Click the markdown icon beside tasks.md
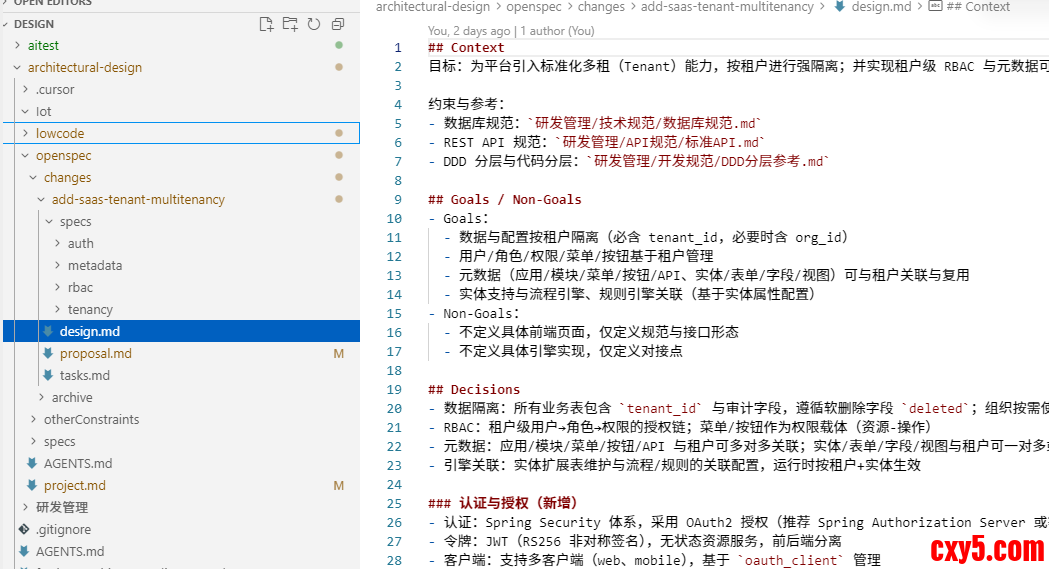1049x569 pixels. tap(48, 375)
